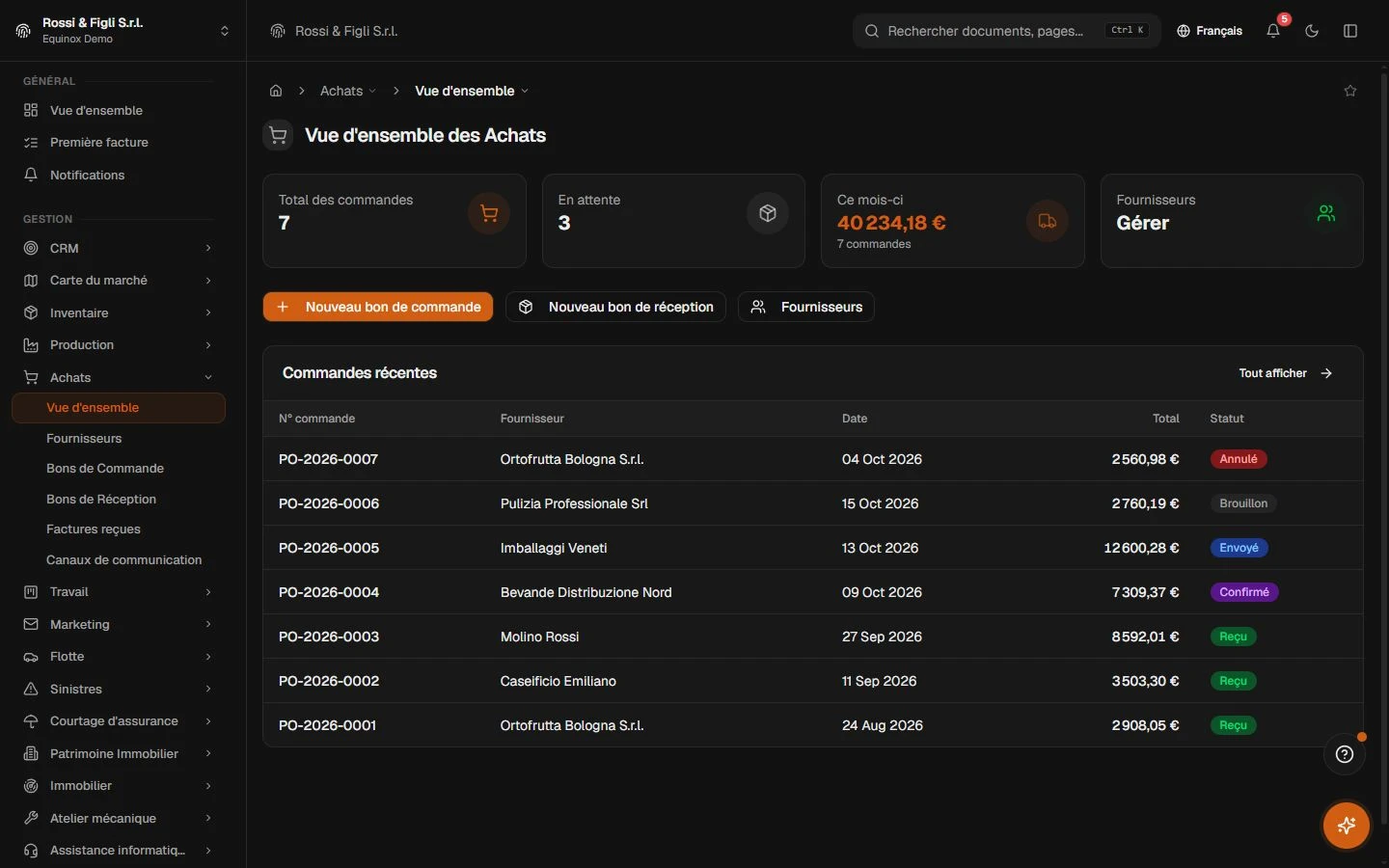Image resolution: width=1389 pixels, height=868 pixels.
Task: Go to home via the breadcrumb house icon
Action: coord(276,91)
